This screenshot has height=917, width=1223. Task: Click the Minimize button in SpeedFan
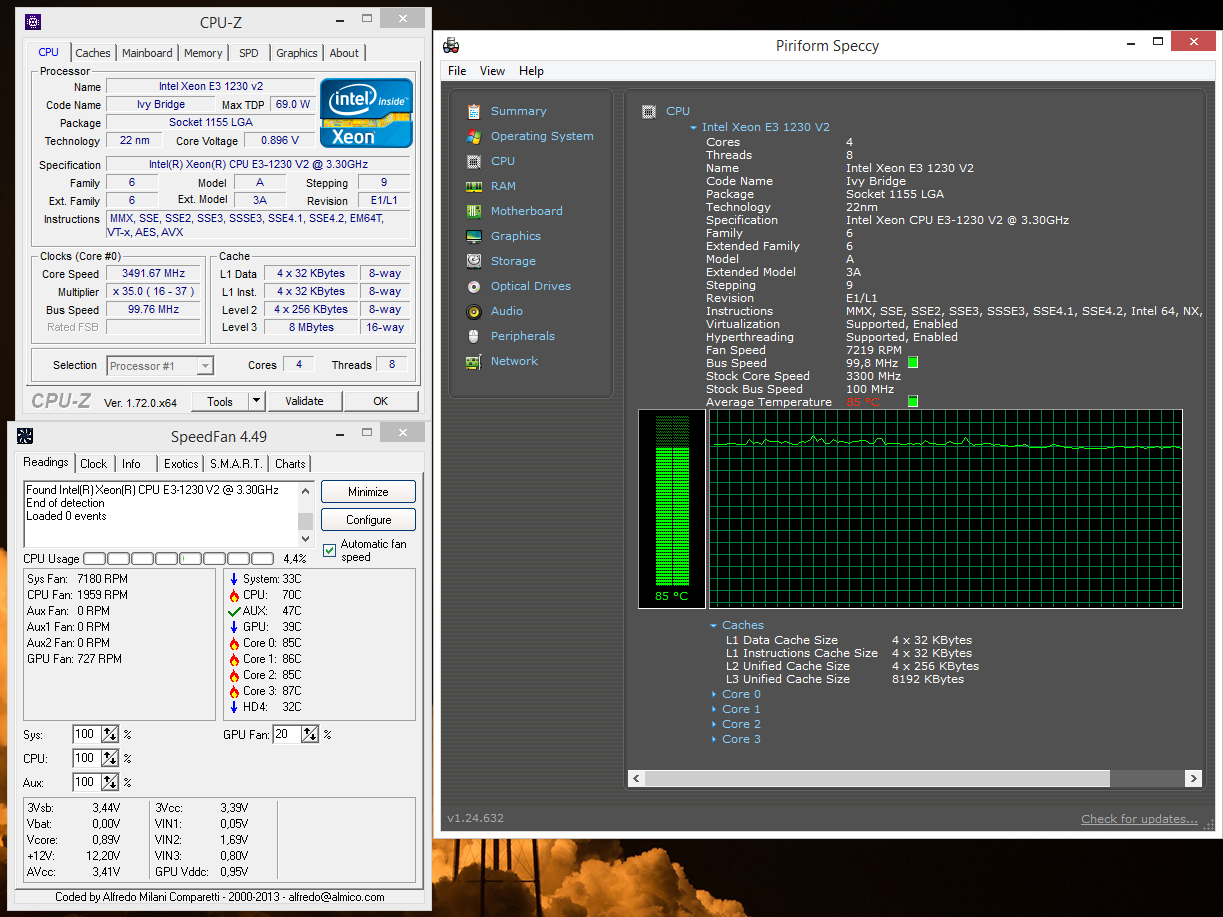pos(368,492)
